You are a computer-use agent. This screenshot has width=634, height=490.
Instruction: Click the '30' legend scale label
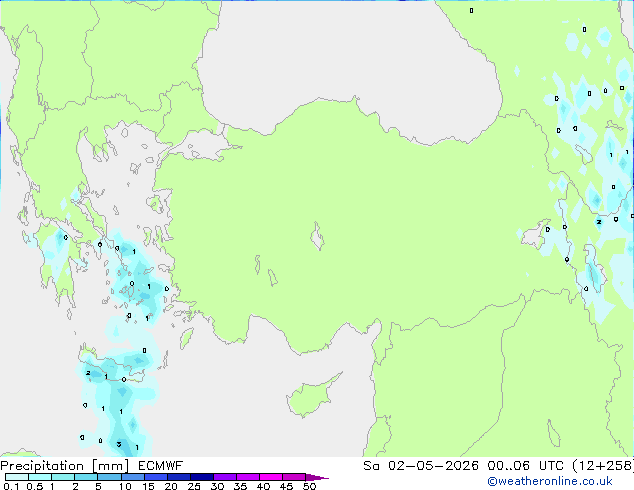coord(217,486)
